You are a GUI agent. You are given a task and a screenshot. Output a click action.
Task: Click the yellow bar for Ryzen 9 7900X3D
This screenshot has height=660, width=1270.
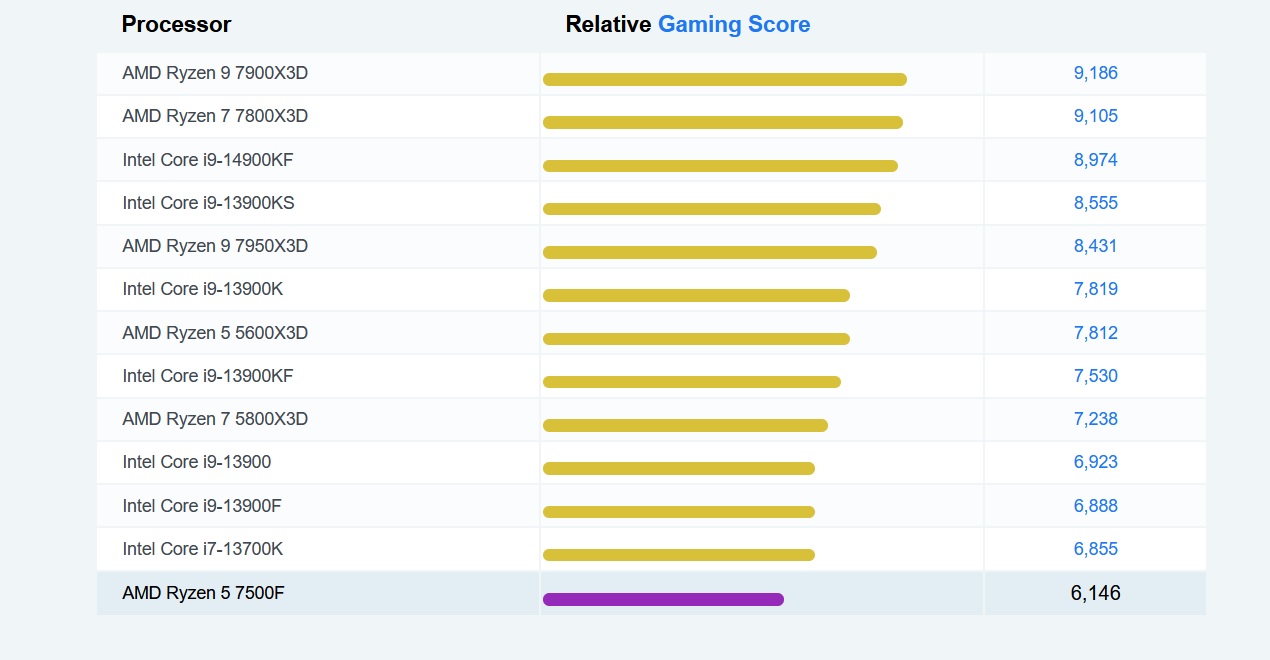click(725, 79)
